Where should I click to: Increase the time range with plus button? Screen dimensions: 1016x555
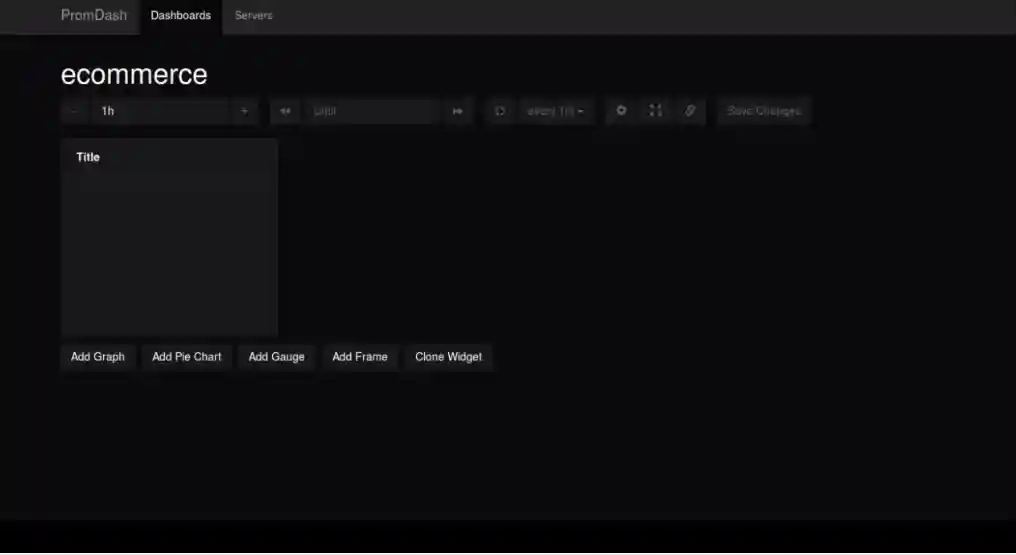244,111
